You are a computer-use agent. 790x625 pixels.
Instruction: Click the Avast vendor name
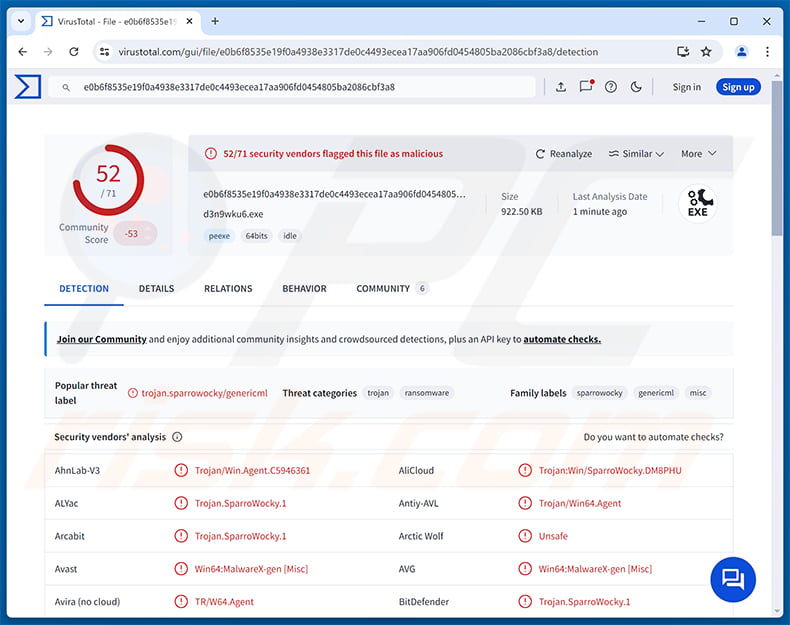66,569
